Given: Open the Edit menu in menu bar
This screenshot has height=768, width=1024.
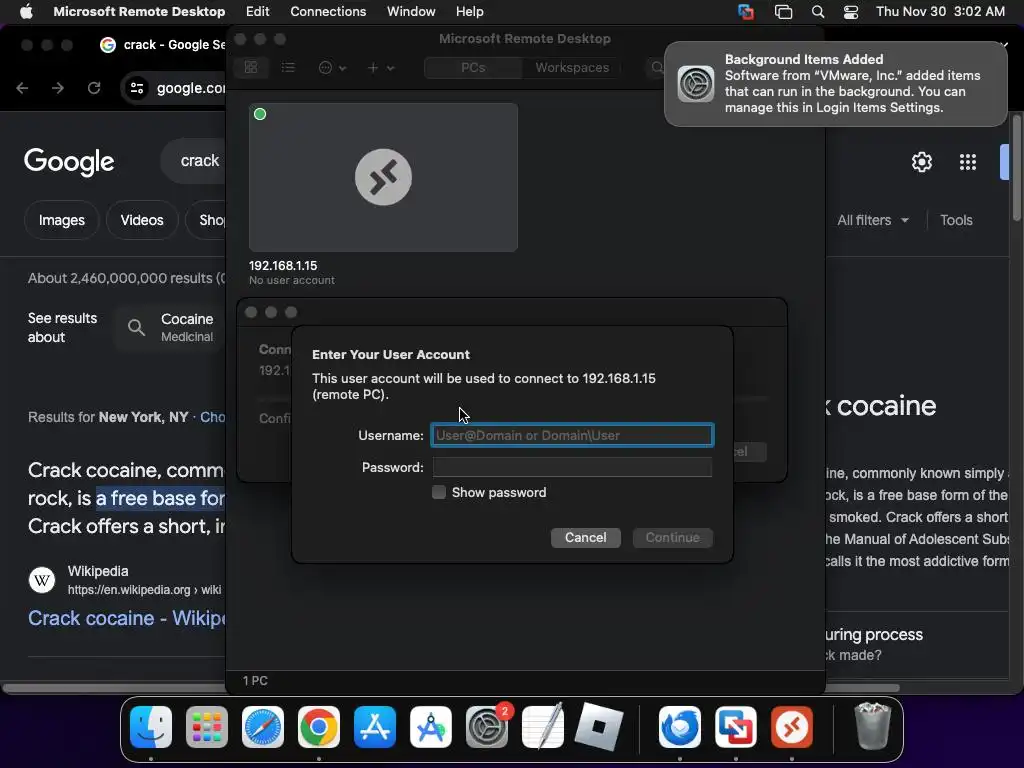Looking at the screenshot, I should coord(257,11).
